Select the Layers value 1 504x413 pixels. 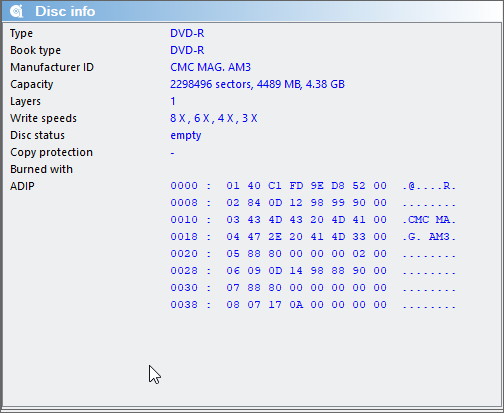(x=173, y=101)
